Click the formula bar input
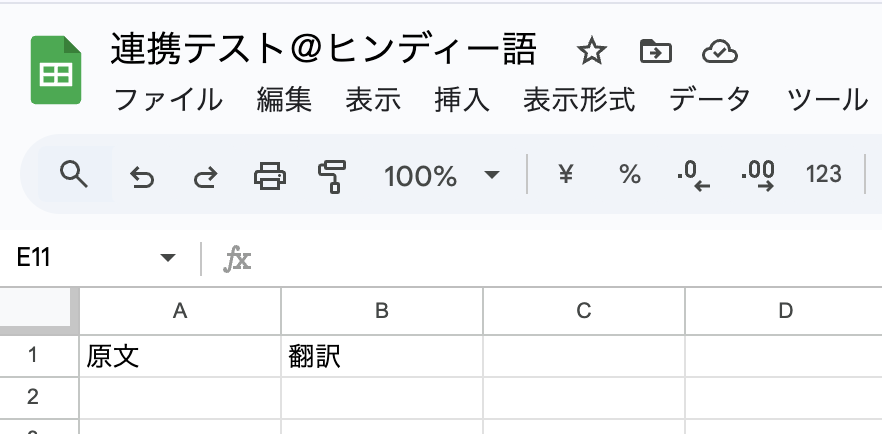Image resolution: width=882 pixels, height=434 pixels. [x=560, y=259]
